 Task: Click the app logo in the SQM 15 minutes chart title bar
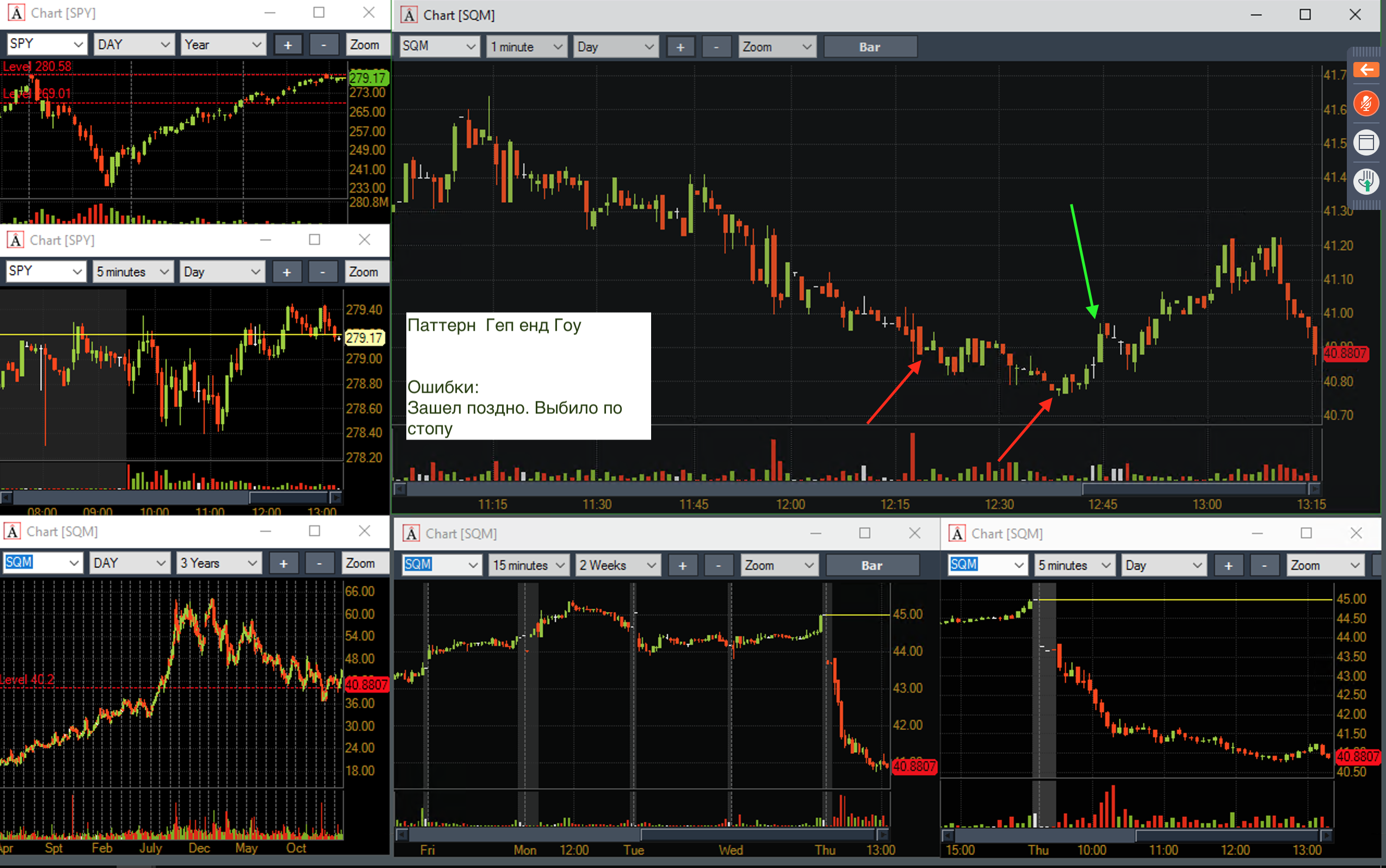pyautogui.click(x=411, y=534)
